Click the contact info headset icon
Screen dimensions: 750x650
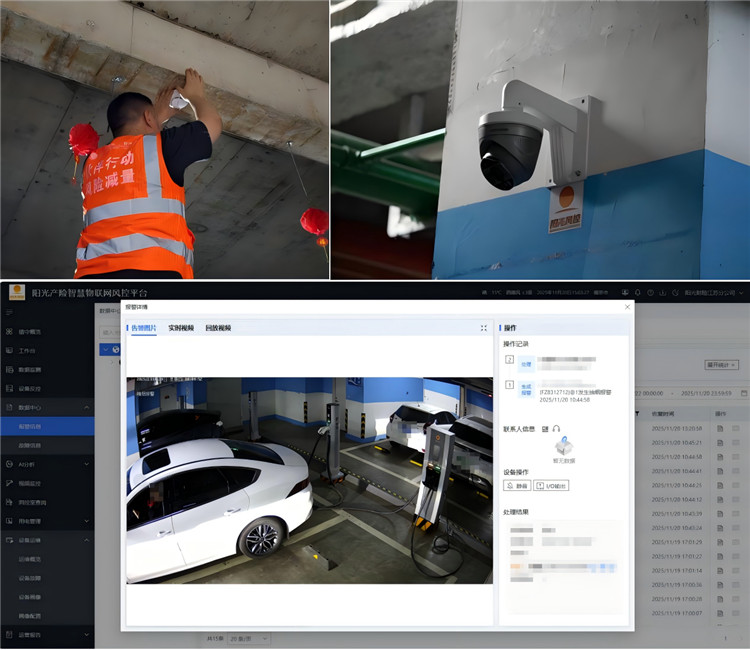(x=556, y=429)
